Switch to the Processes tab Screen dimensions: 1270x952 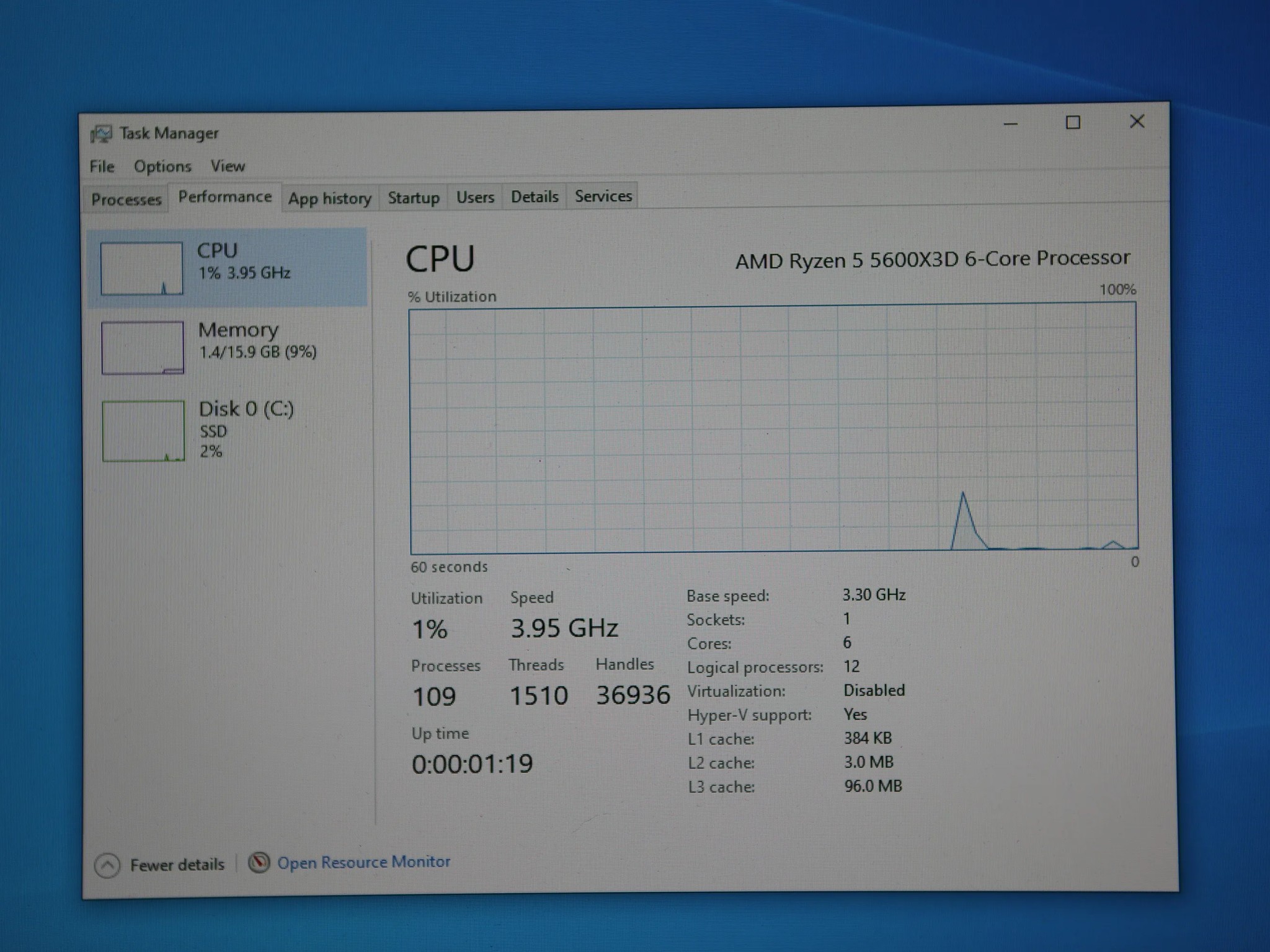click(126, 200)
